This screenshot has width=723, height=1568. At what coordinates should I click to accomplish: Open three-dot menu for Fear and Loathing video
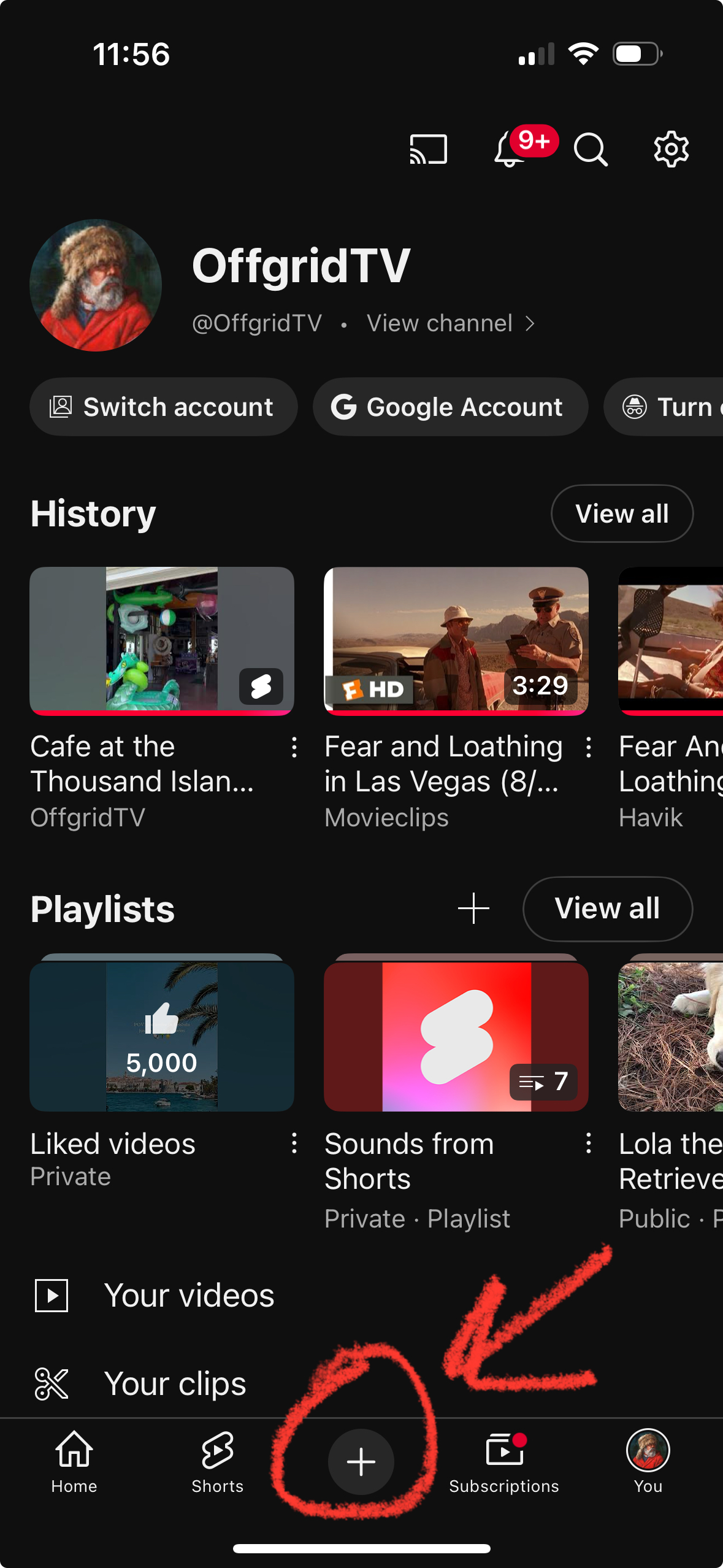pyautogui.click(x=589, y=747)
